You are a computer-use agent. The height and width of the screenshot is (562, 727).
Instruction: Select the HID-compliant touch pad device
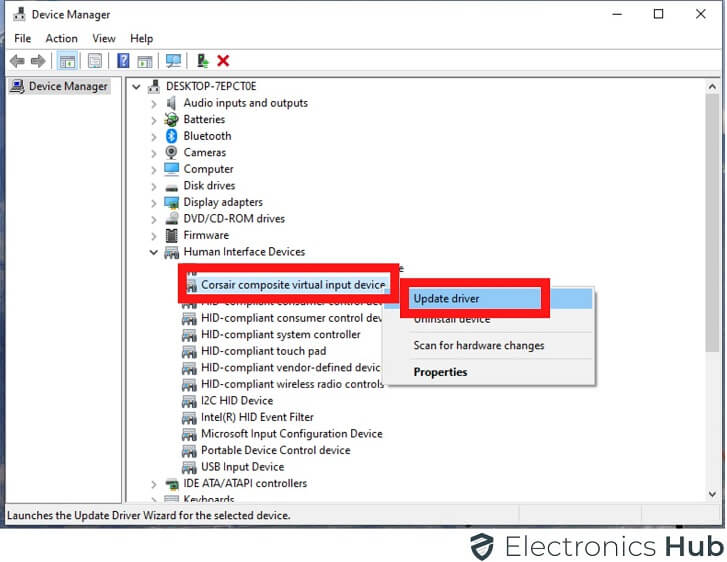click(263, 351)
